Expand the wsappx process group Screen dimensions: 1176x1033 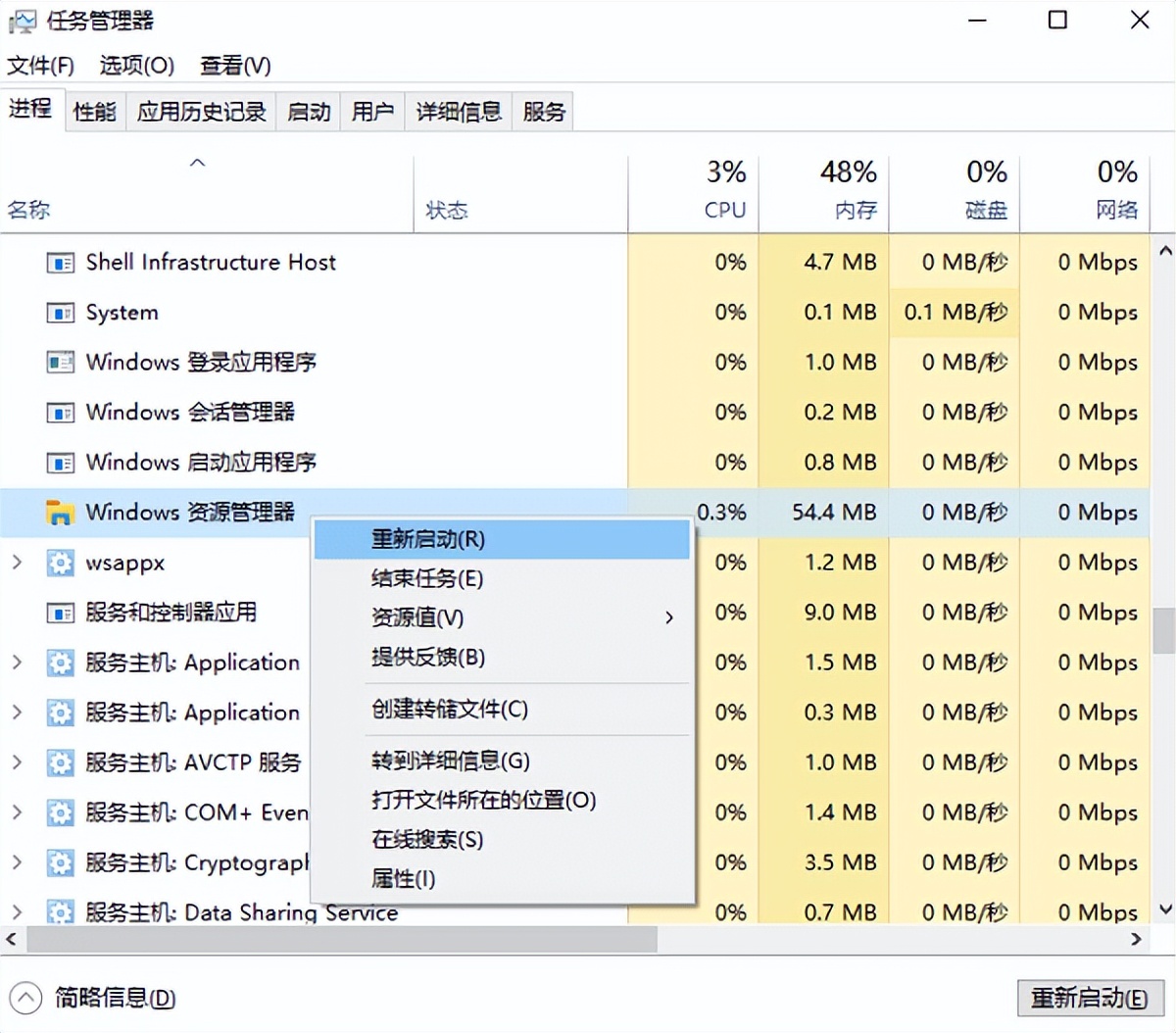[x=17, y=563]
